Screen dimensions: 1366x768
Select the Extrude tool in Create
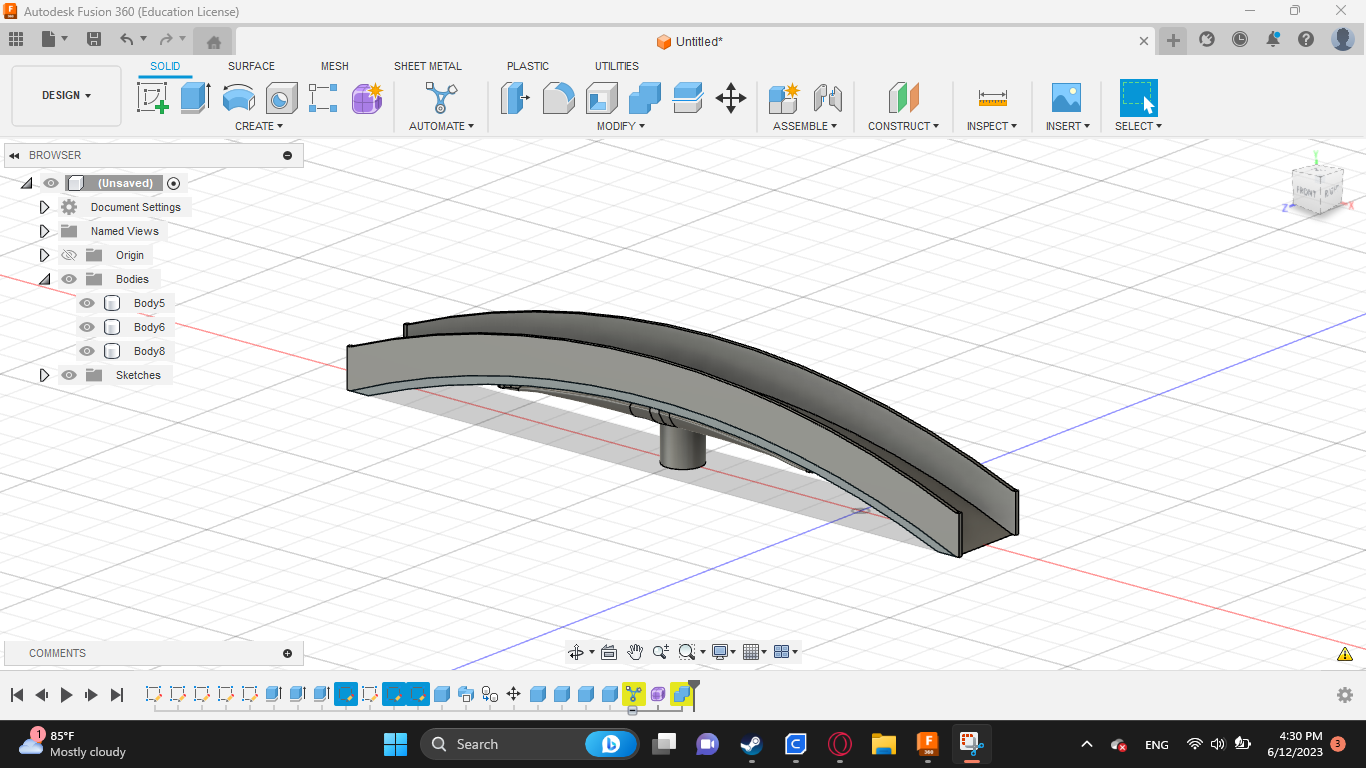coord(196,98)
